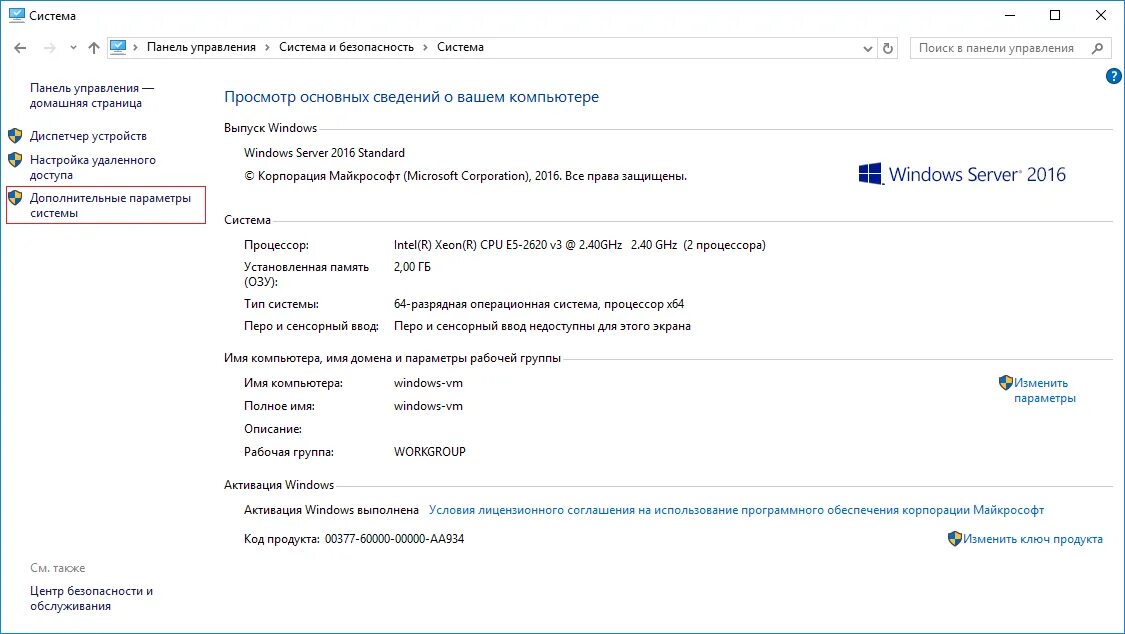Screen dimensions: 1125x634
Task: Click the shield icon beside 'Изменить ключ продукта'
Action: tap(954, 539)
